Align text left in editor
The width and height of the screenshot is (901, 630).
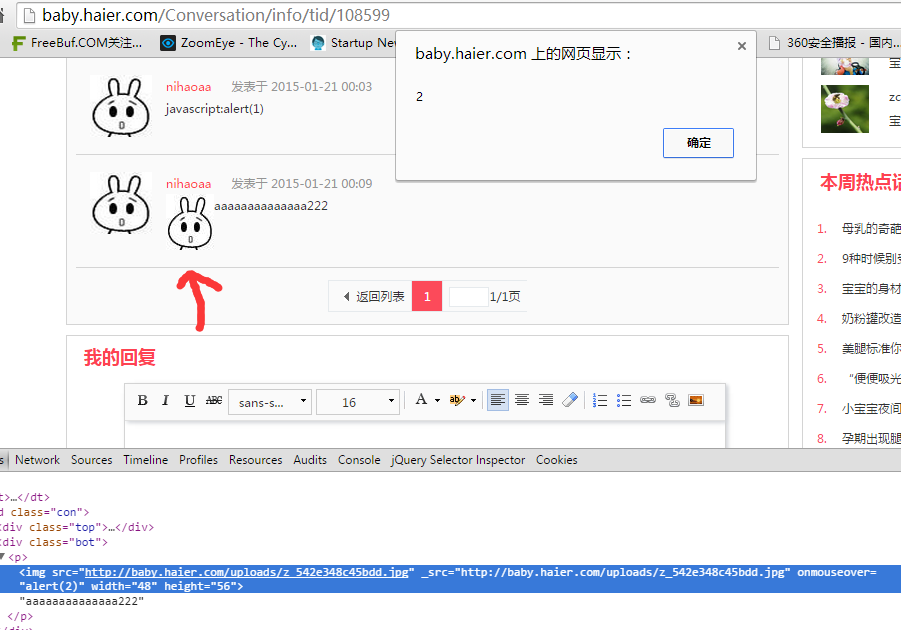point(498,400)
